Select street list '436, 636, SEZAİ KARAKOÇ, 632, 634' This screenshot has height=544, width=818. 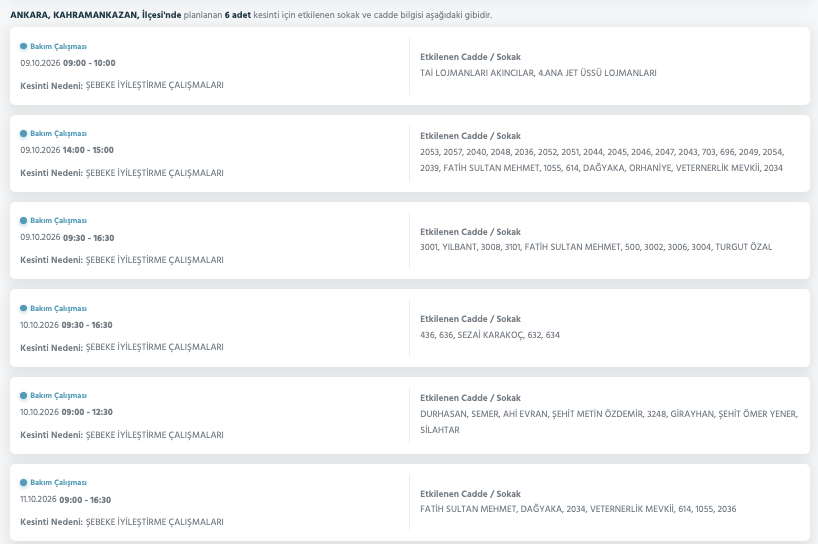point(490,335)
